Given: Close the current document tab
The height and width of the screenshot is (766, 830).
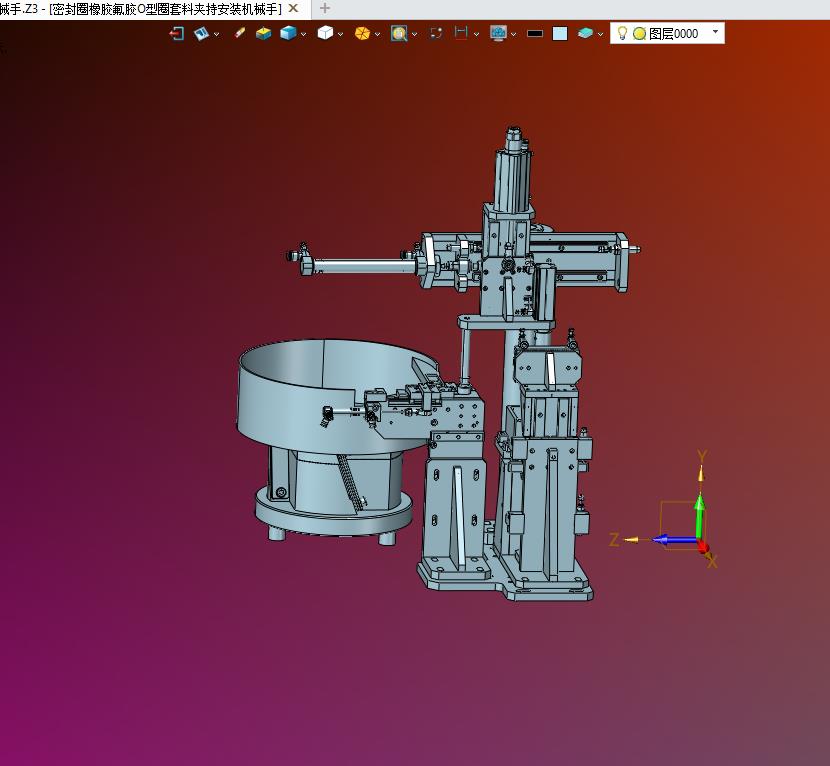Looking at the screenshot, I should coord(293,8).
